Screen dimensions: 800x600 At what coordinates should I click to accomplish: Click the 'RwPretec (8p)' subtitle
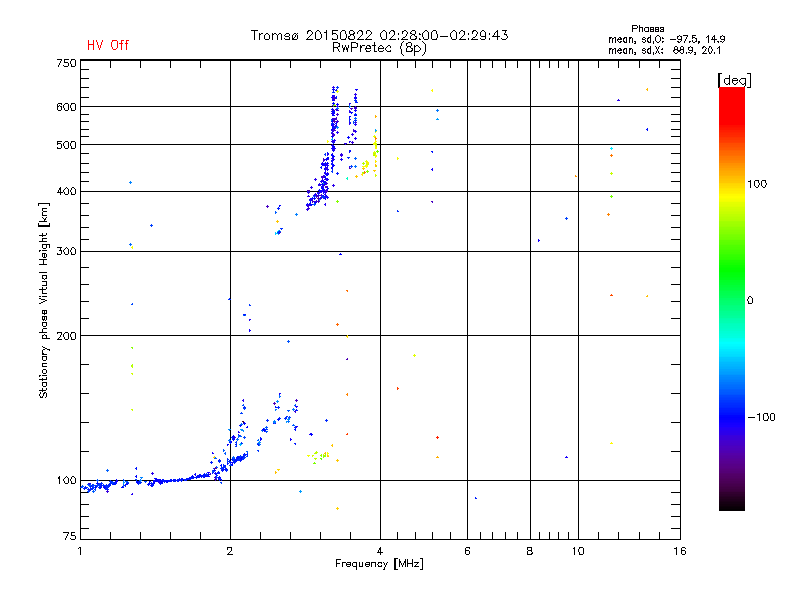pyautogui.click(x=379, y=48)
